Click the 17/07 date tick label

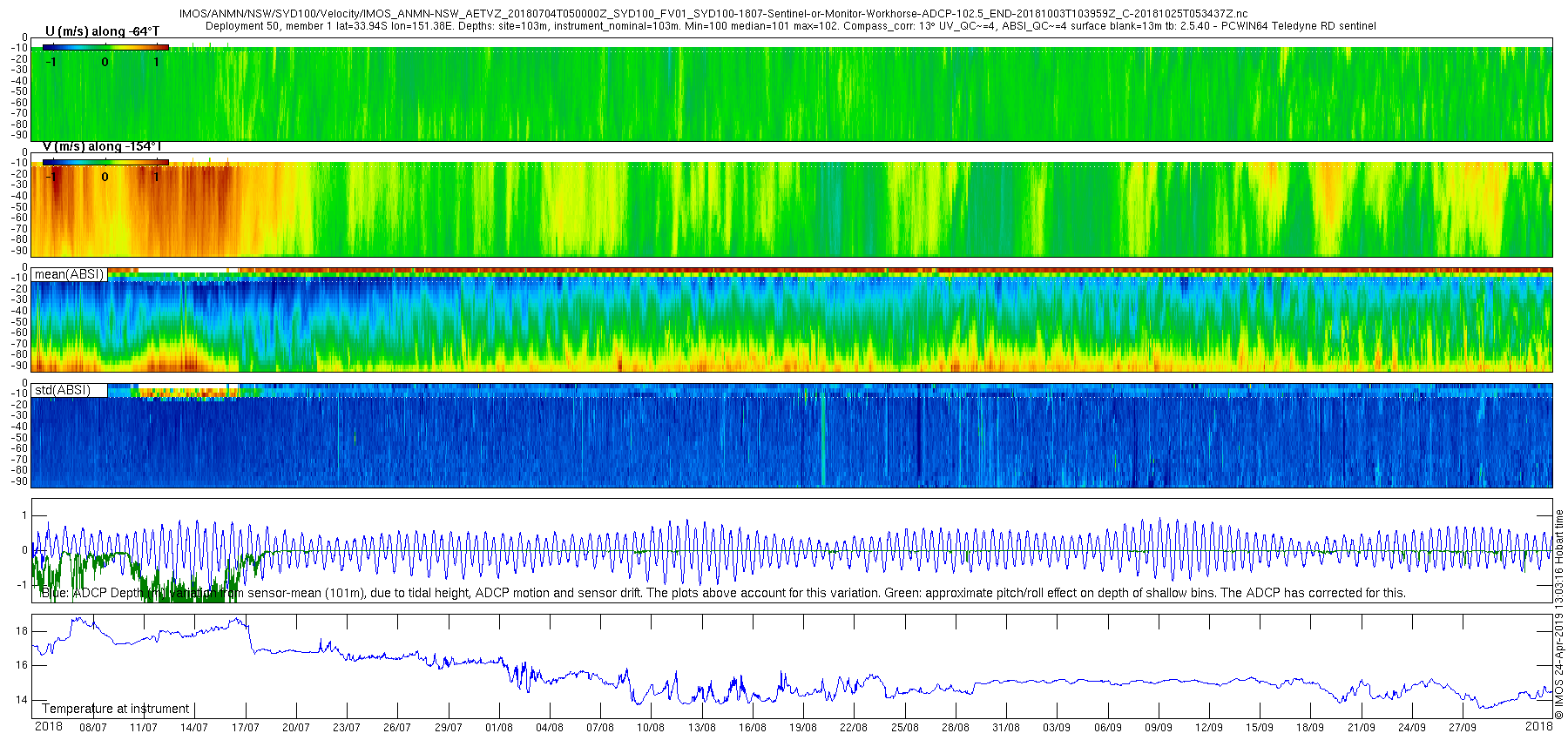coord(246,728)
